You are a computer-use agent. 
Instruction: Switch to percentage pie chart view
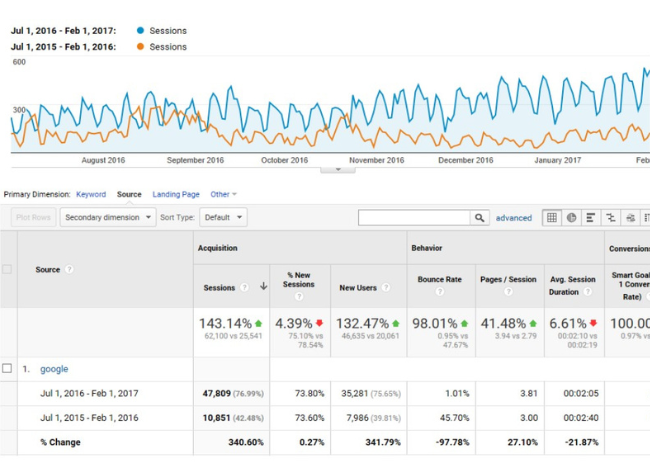pyautogui.click(x=571, y=218)
